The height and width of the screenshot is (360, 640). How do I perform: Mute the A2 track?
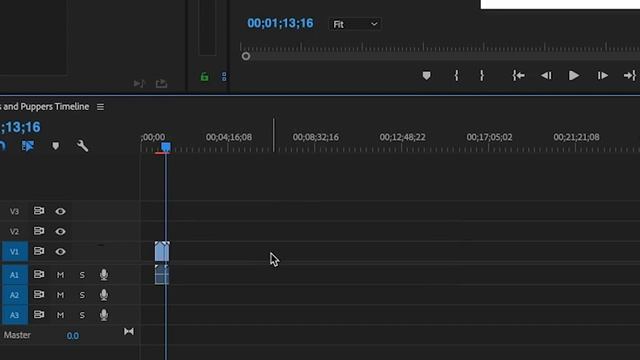60,295
